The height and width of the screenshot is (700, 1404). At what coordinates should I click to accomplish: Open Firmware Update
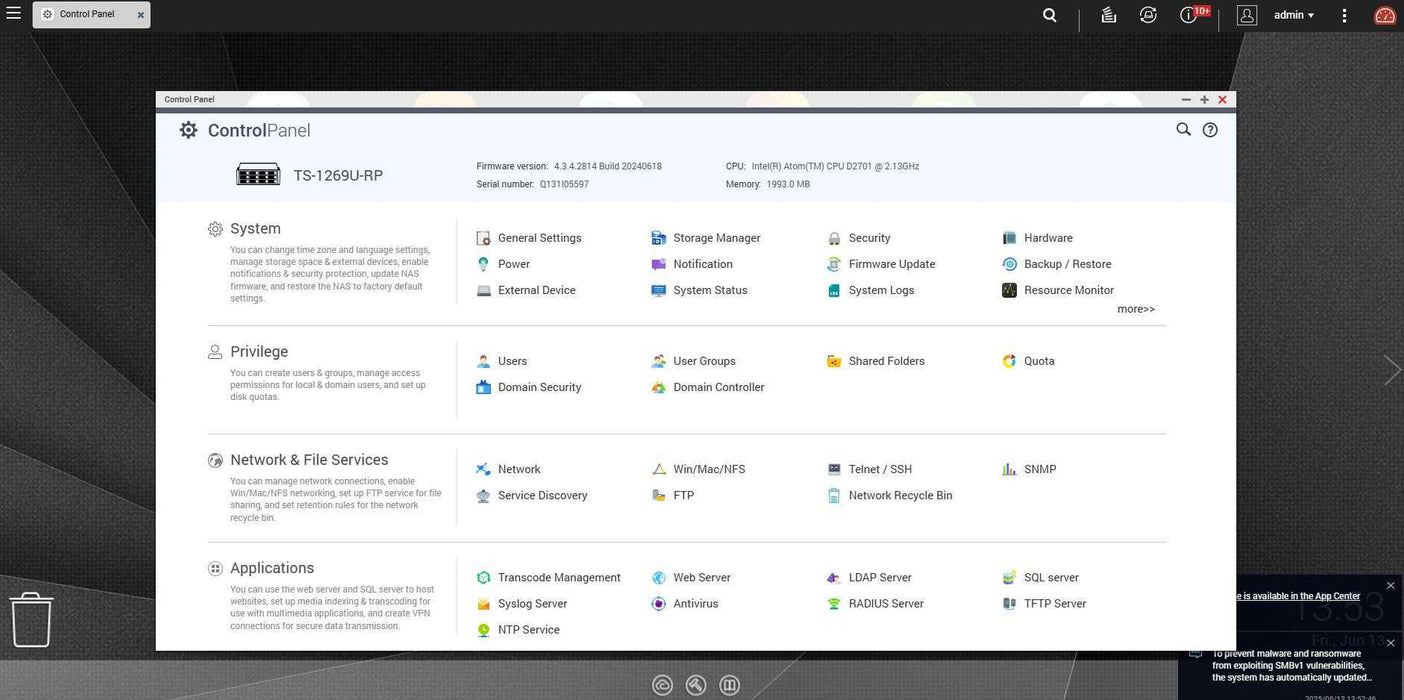pos(881,264)
